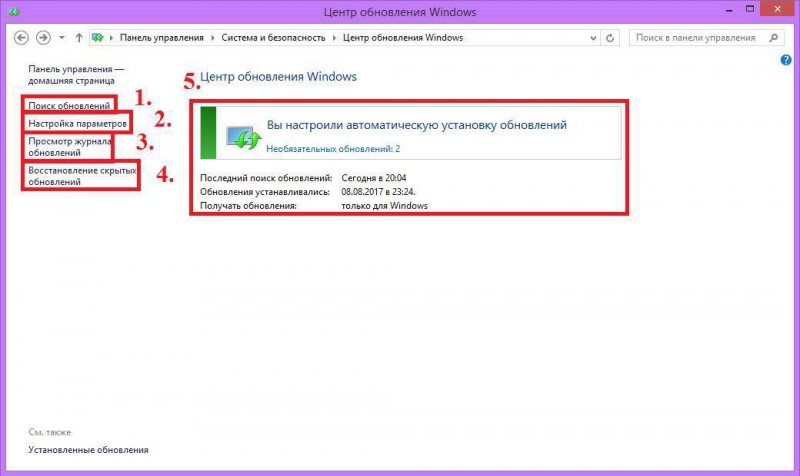Open the address bar history dropdown
This screenshot has width=800, height=476.
[x=593, y=38]
